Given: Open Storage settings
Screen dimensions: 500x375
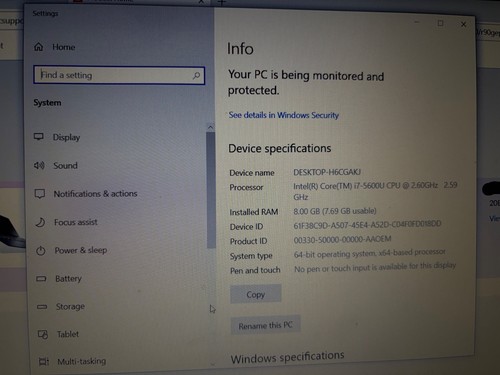Looking at the screenshot, I should click(x=70, y=306).
